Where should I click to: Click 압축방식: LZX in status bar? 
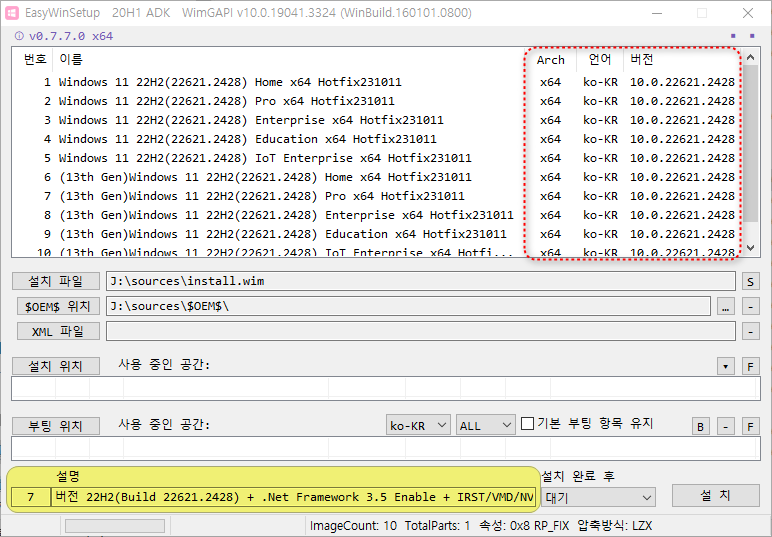(614, 526)
